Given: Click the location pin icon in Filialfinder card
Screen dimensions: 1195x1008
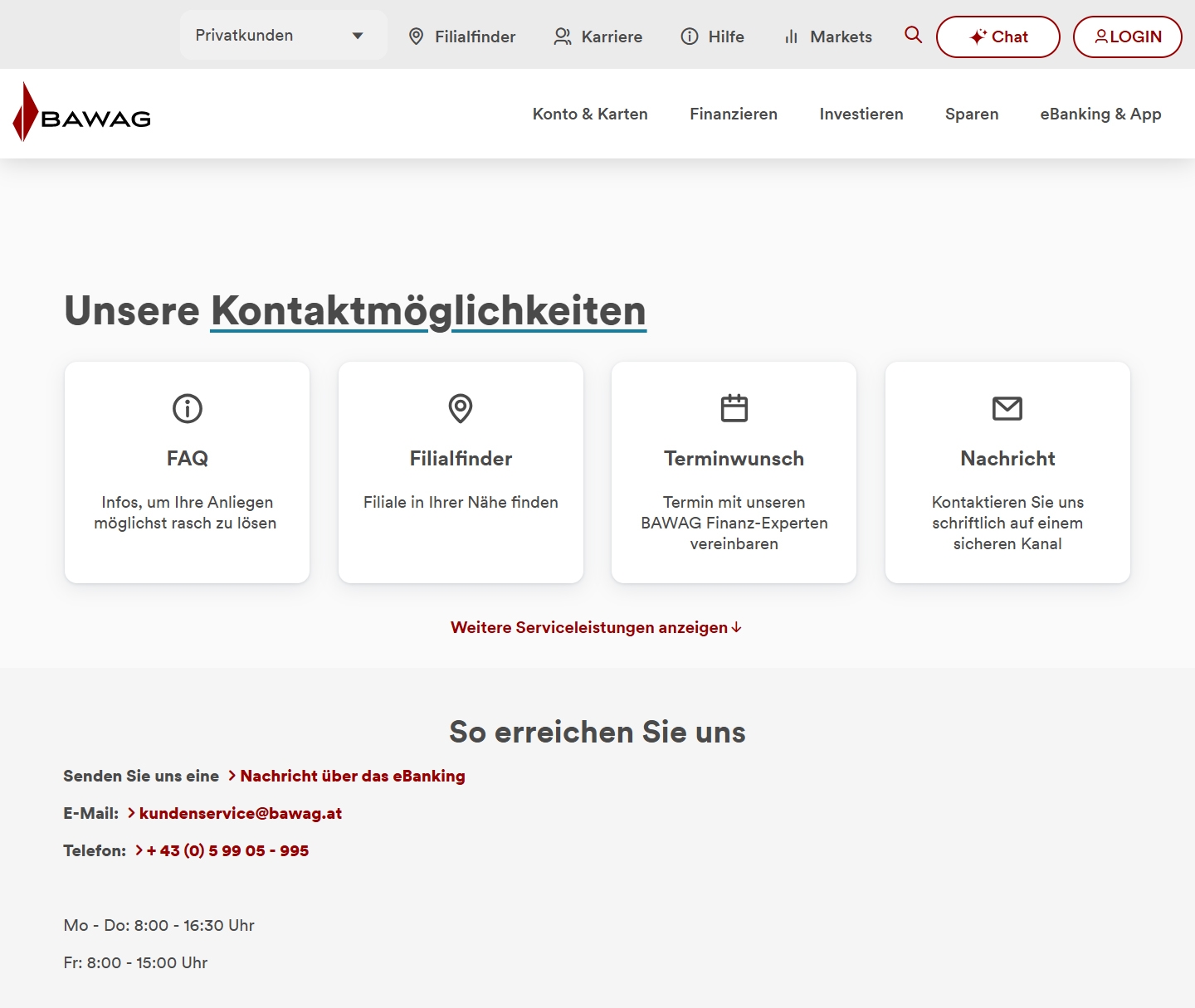Looking at the screenshot, I should click(x=461, y=408).
